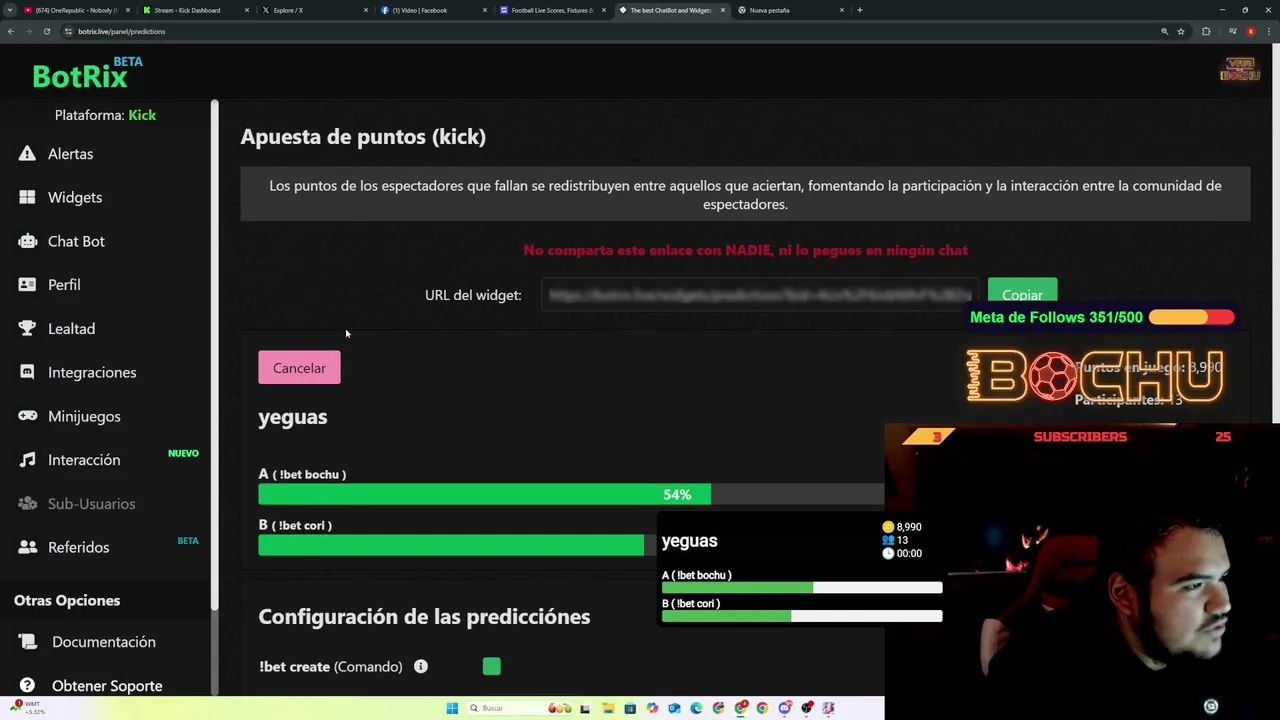Click the user avatar at top right
This screenshot has height=720, width=1280.
1240,69
